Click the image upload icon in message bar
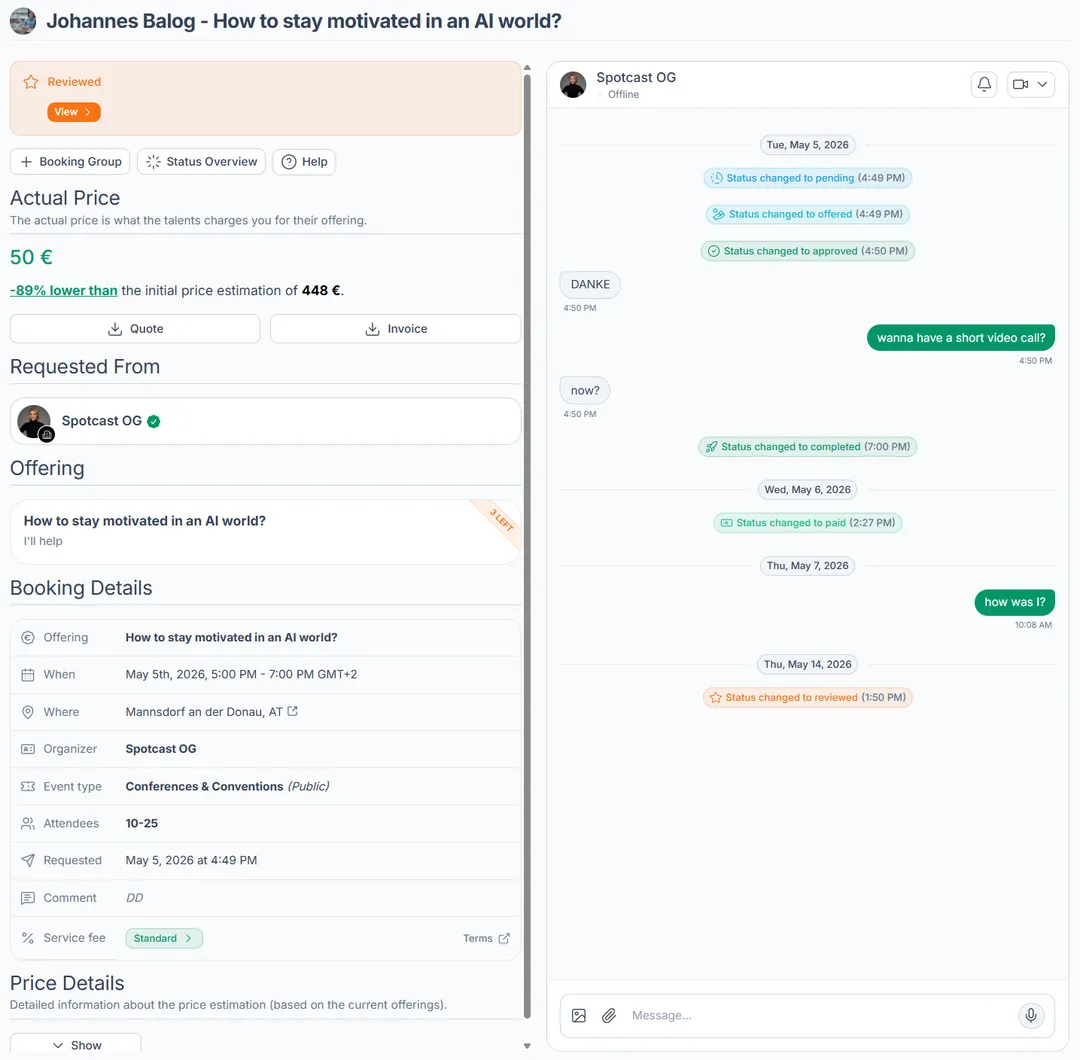 579,1015
